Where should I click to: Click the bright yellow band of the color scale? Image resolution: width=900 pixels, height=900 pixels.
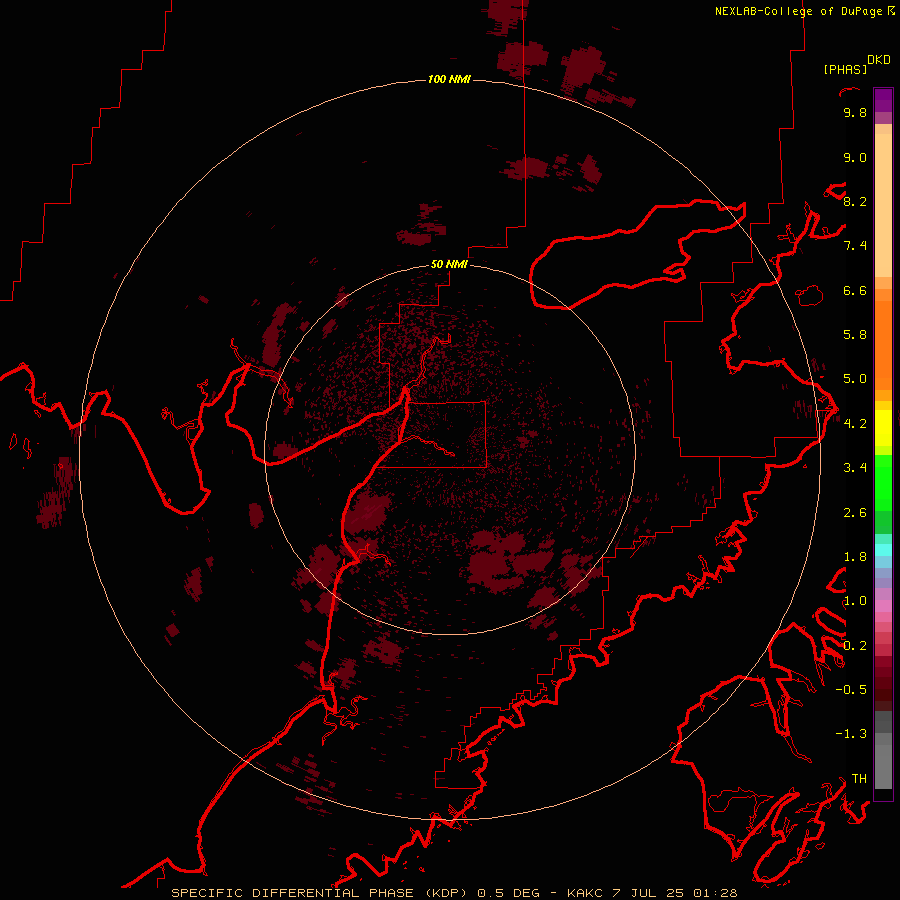(883, 428)
